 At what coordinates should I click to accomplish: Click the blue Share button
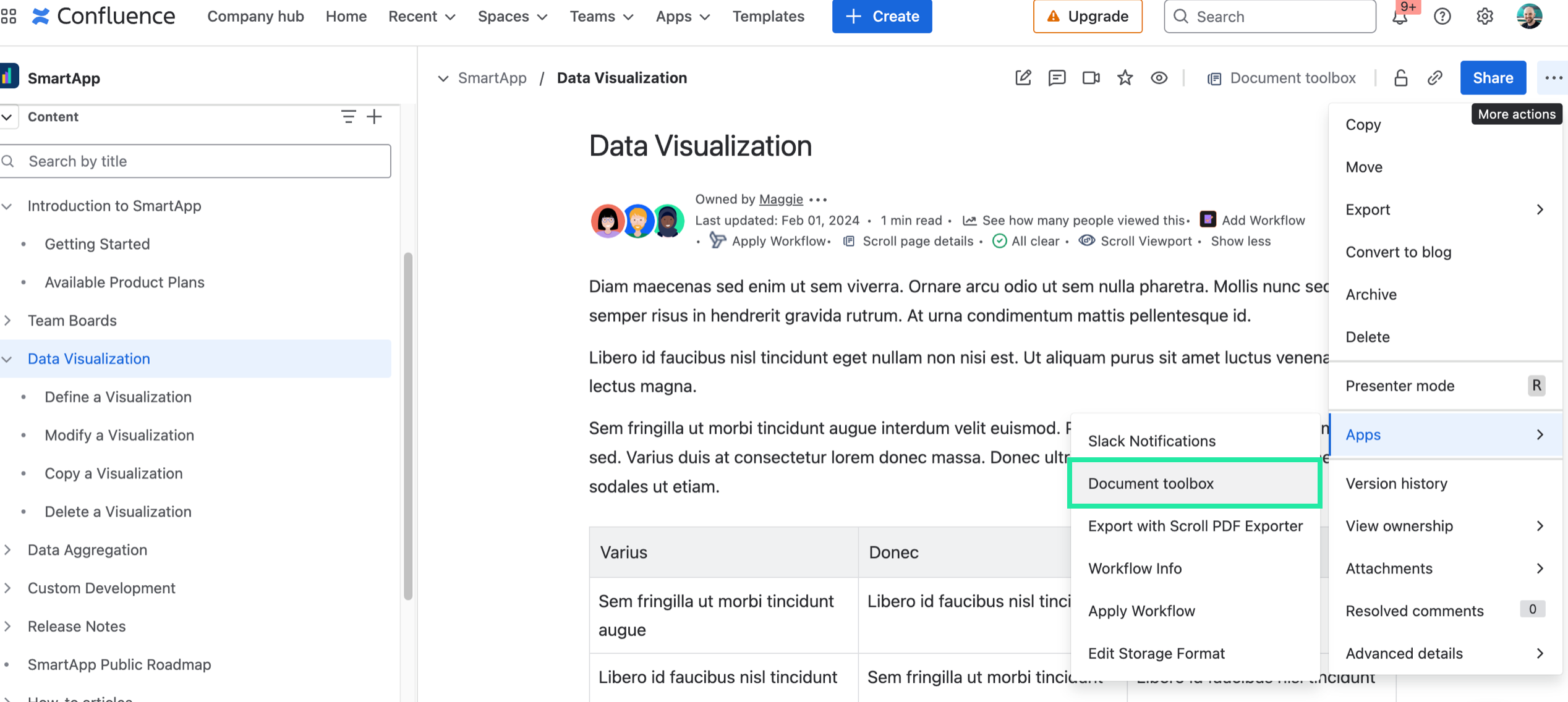click(x=1493, y=78)
